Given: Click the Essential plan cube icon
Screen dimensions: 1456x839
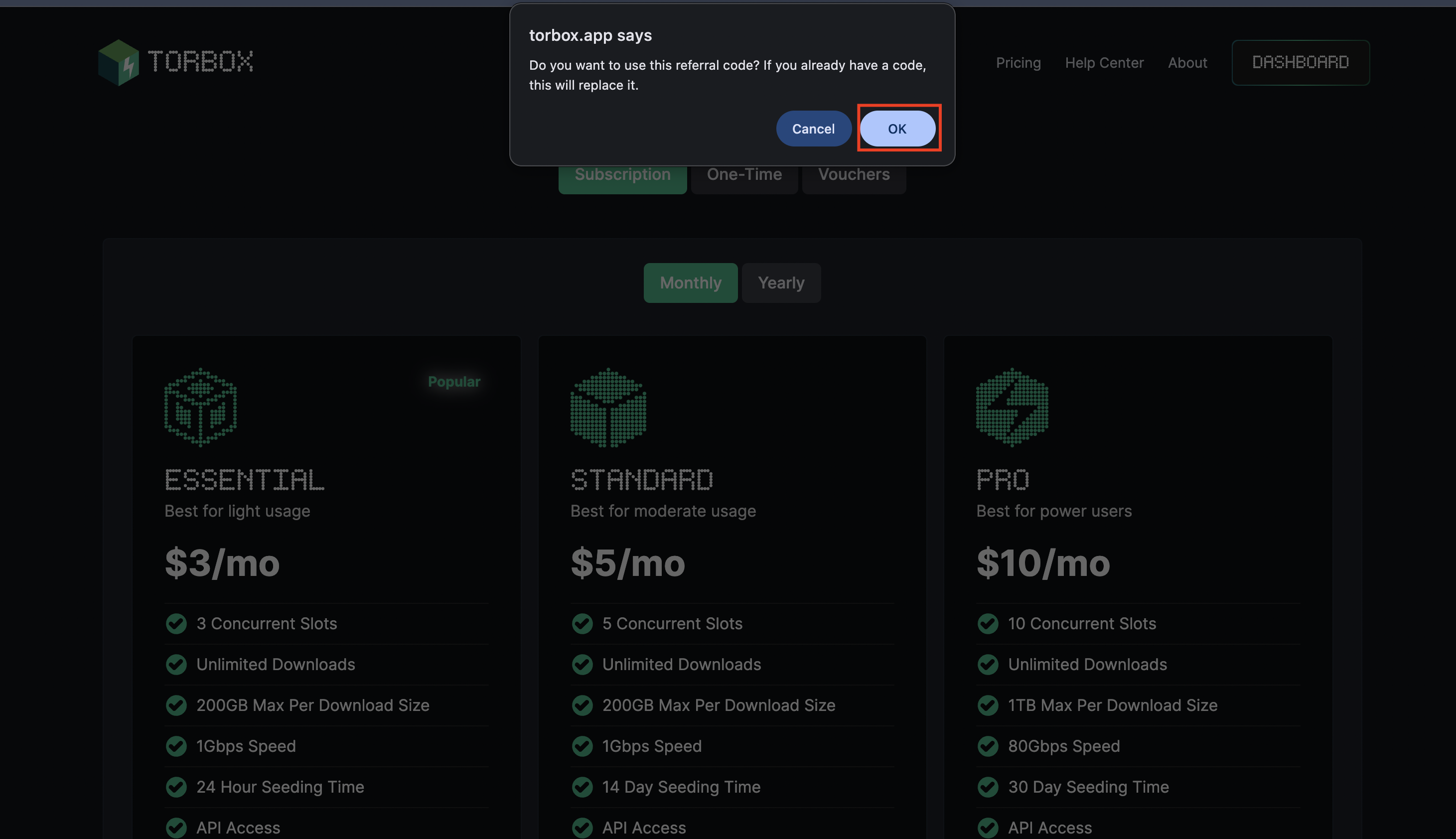Looking at the screenshot, I should [200, 408].
